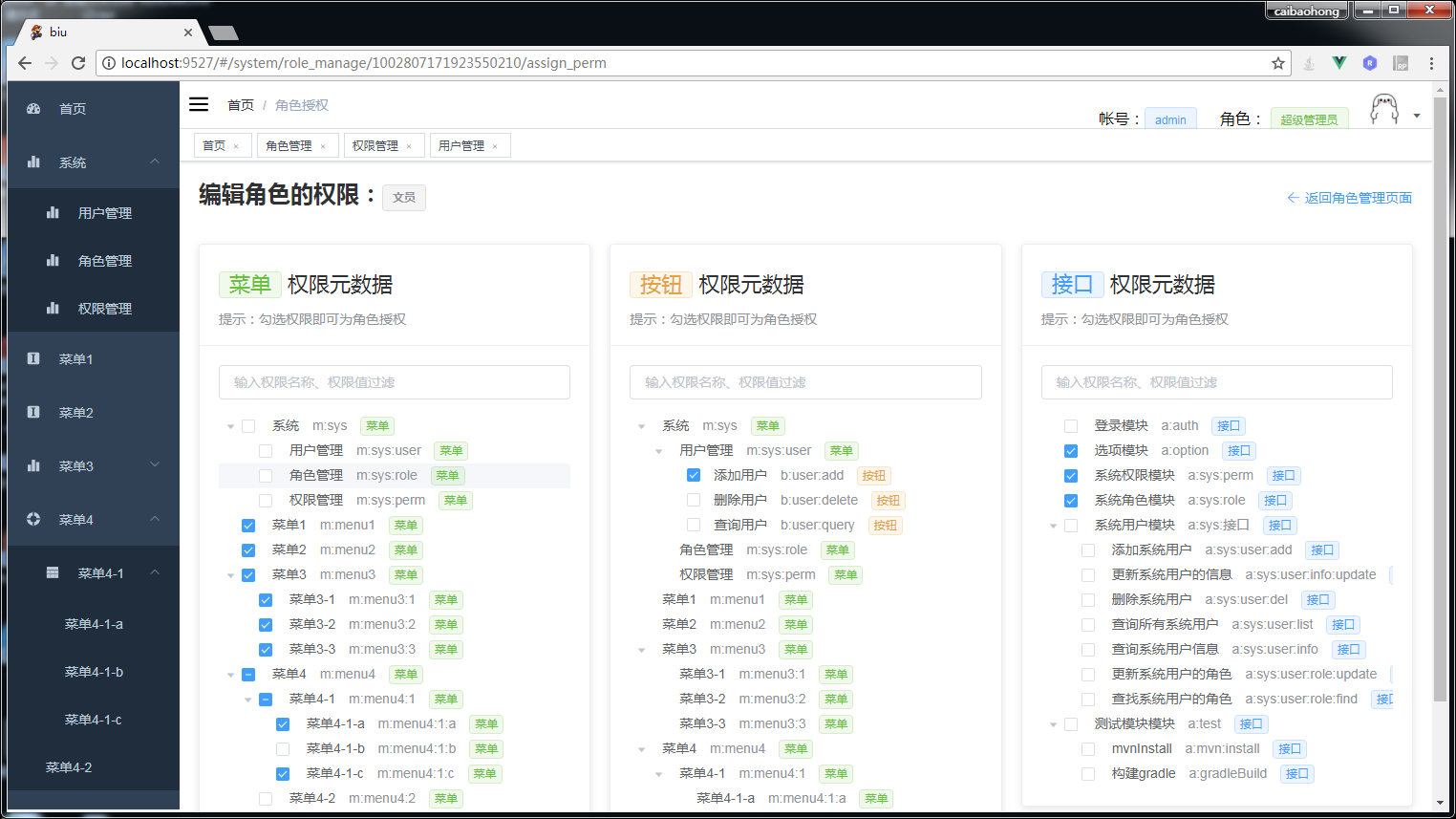The width and height of the screenshot is (1456, 819).
Task: Click the 文员 role name tag
Action: [x=404, y=198]
